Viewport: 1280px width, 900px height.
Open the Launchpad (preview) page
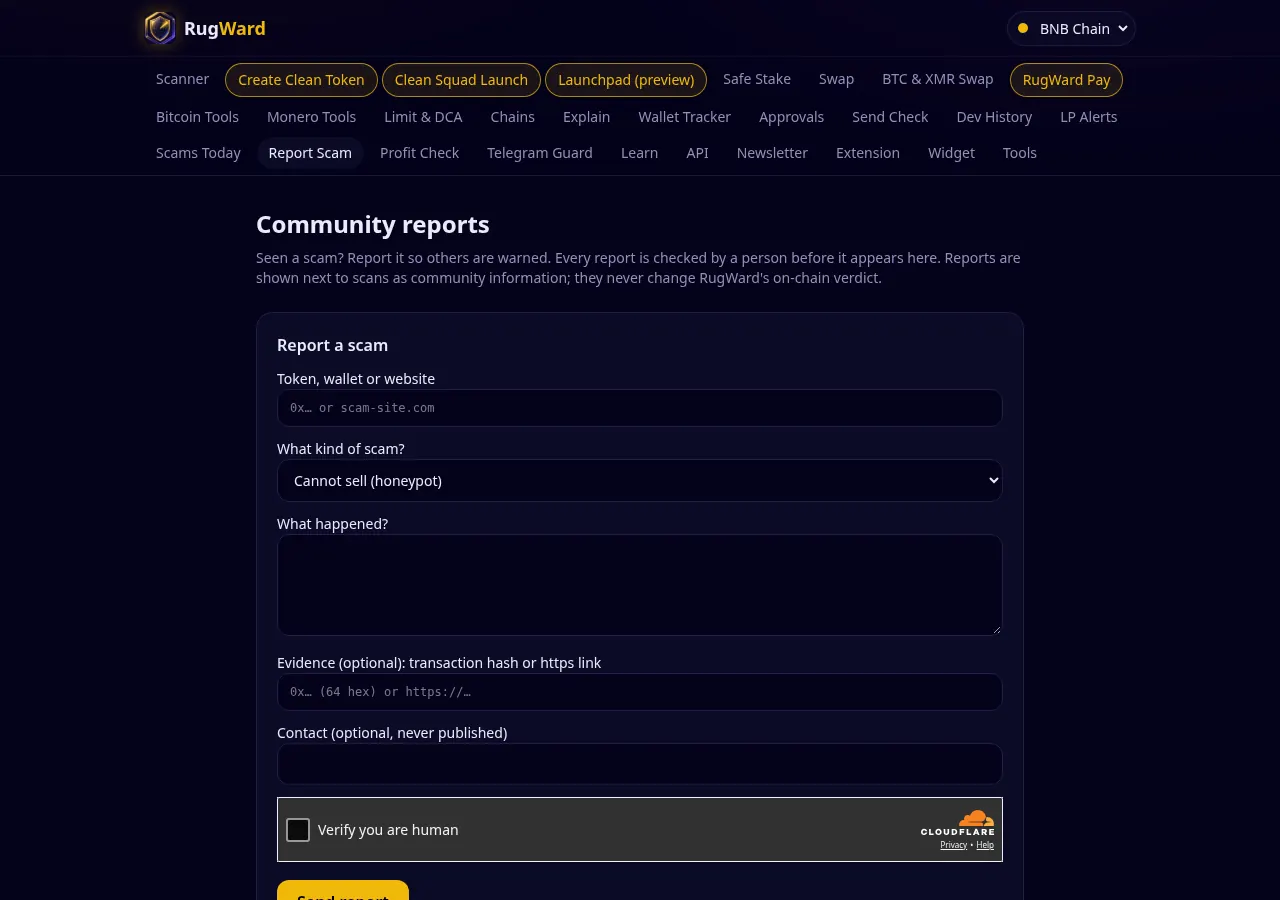(626, 80)
